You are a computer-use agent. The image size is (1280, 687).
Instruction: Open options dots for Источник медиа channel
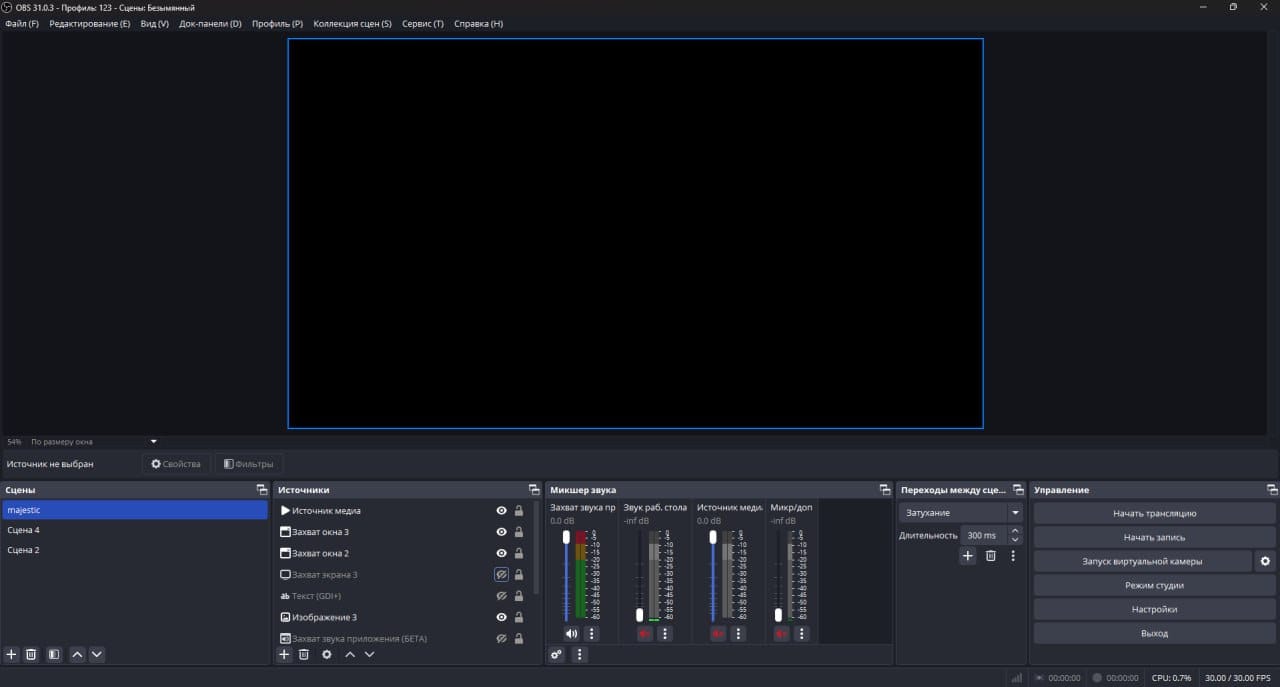pyautogui.click(x=739, y=633)
